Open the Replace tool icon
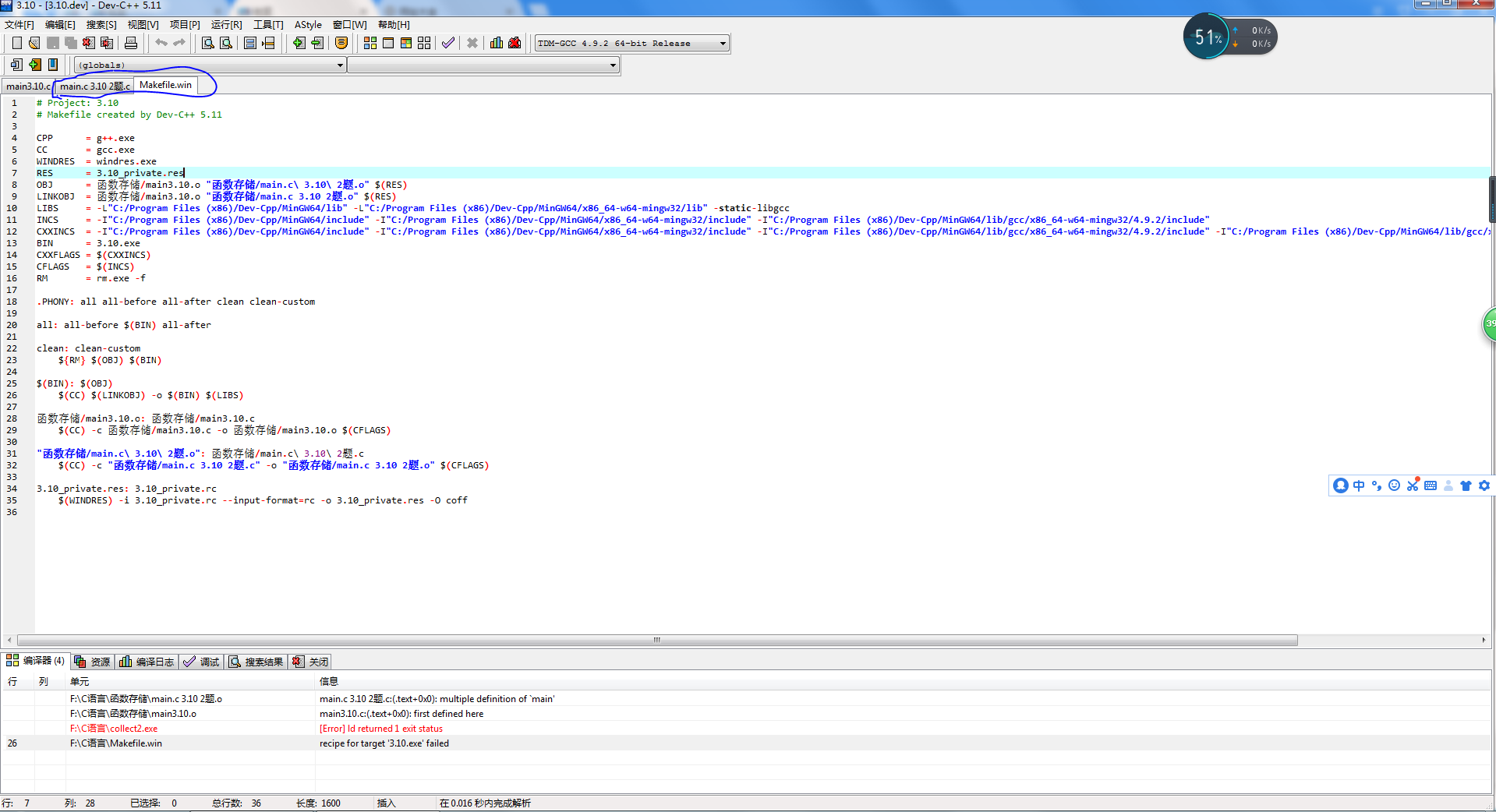The height and width of the screenshot is (812, 1496). pyautogui.click(x=226, y=43)
